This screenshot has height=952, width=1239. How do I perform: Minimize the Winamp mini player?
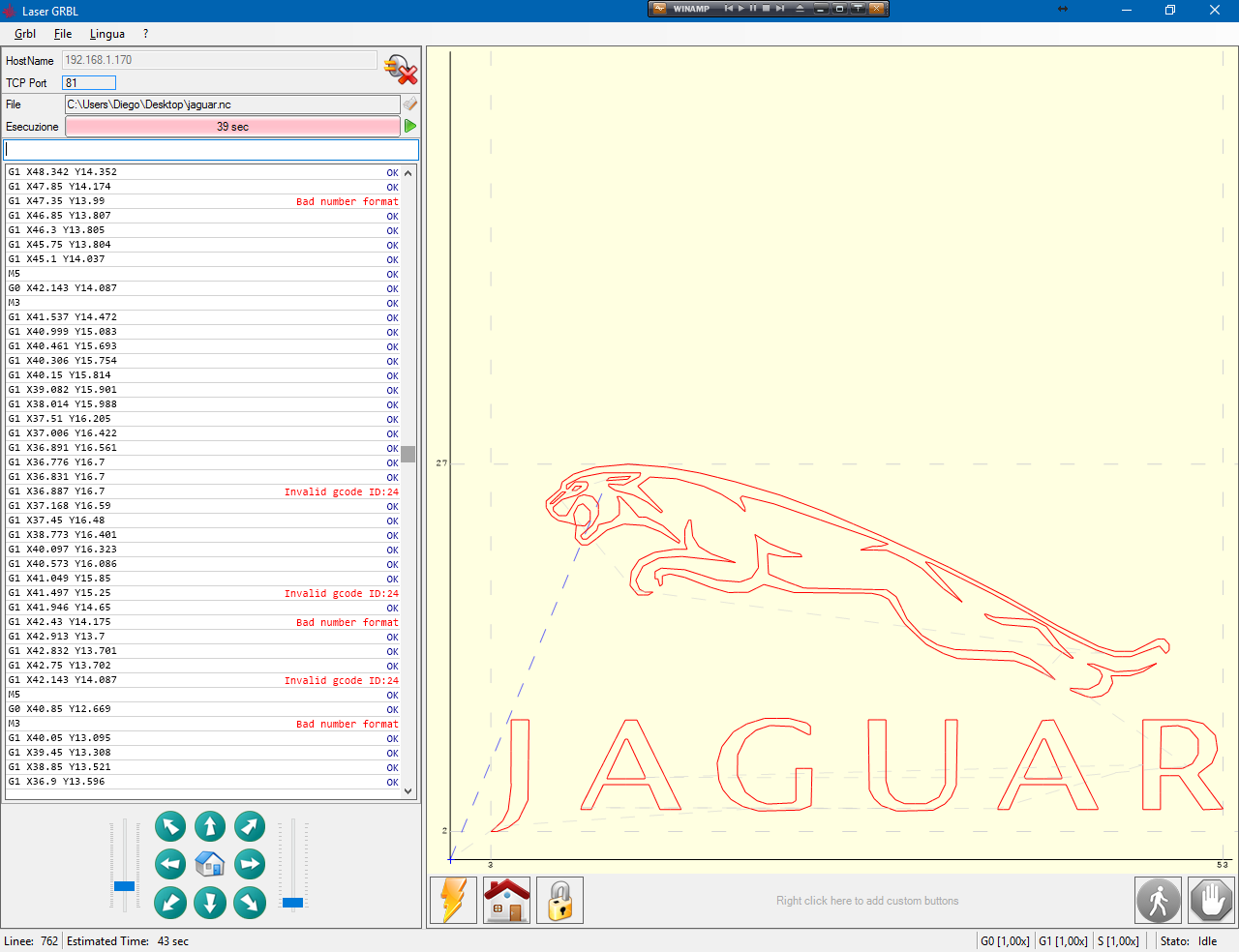[x=821, y=9]
